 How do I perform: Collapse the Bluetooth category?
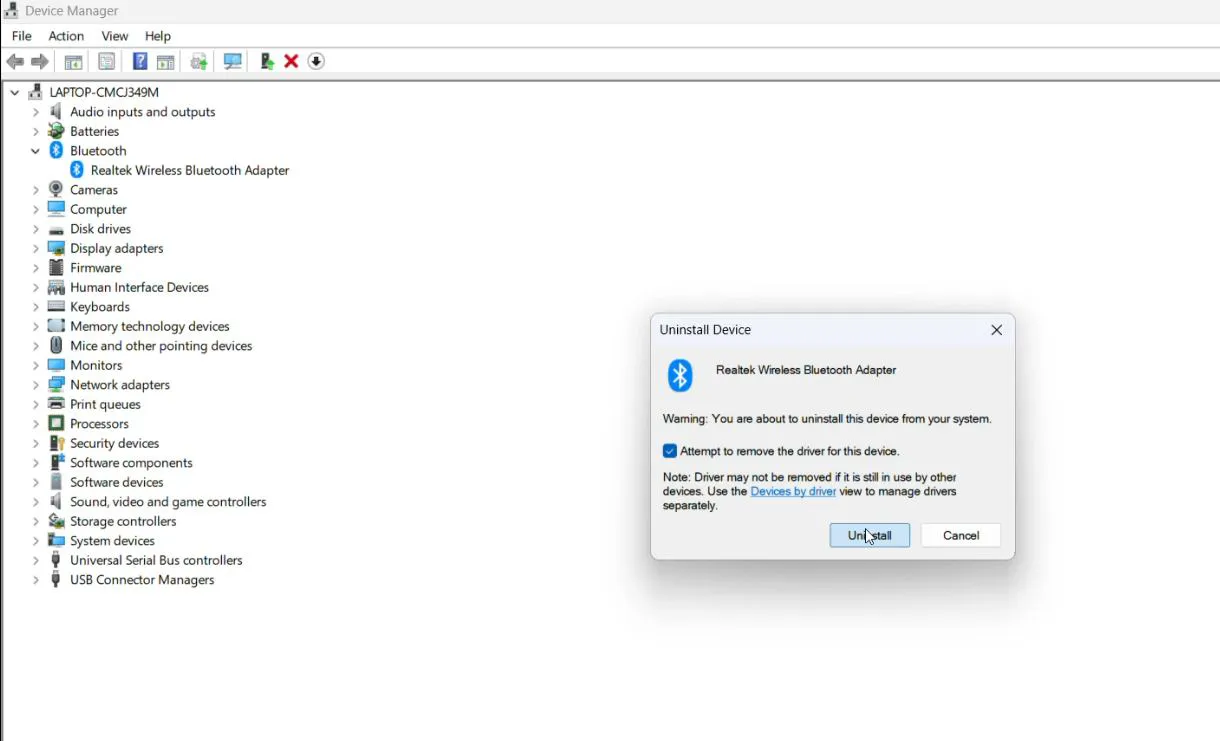click(x=37, y=150)
